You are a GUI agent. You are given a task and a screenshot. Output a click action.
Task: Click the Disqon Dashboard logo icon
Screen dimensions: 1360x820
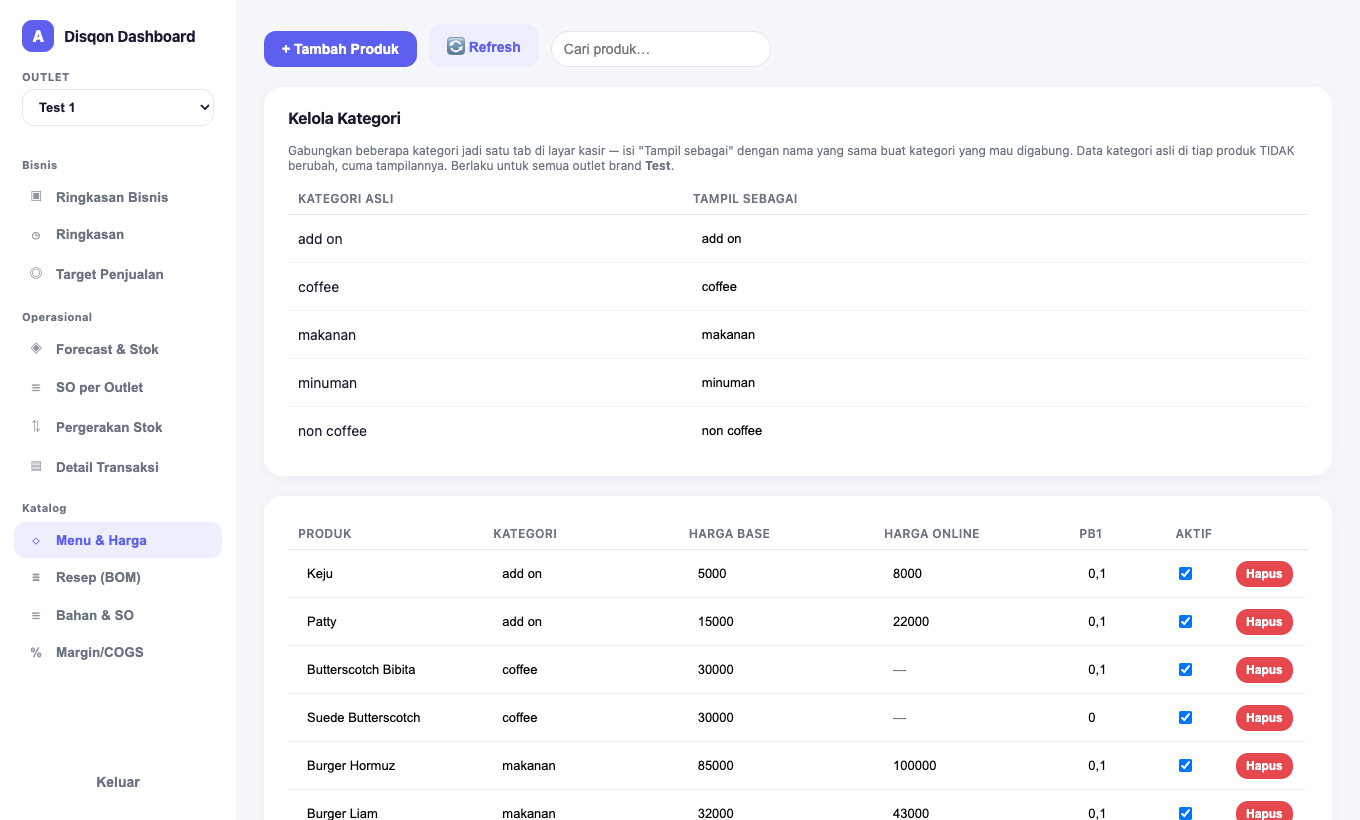tap(38, 36)
